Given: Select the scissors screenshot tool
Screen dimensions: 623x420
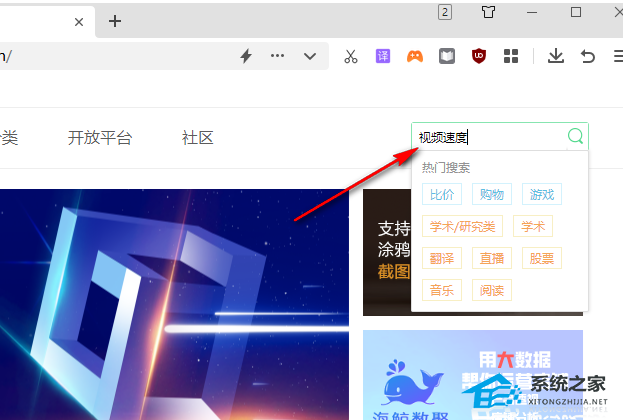Looking at the screenshot, I should click(x=350, y=56).
